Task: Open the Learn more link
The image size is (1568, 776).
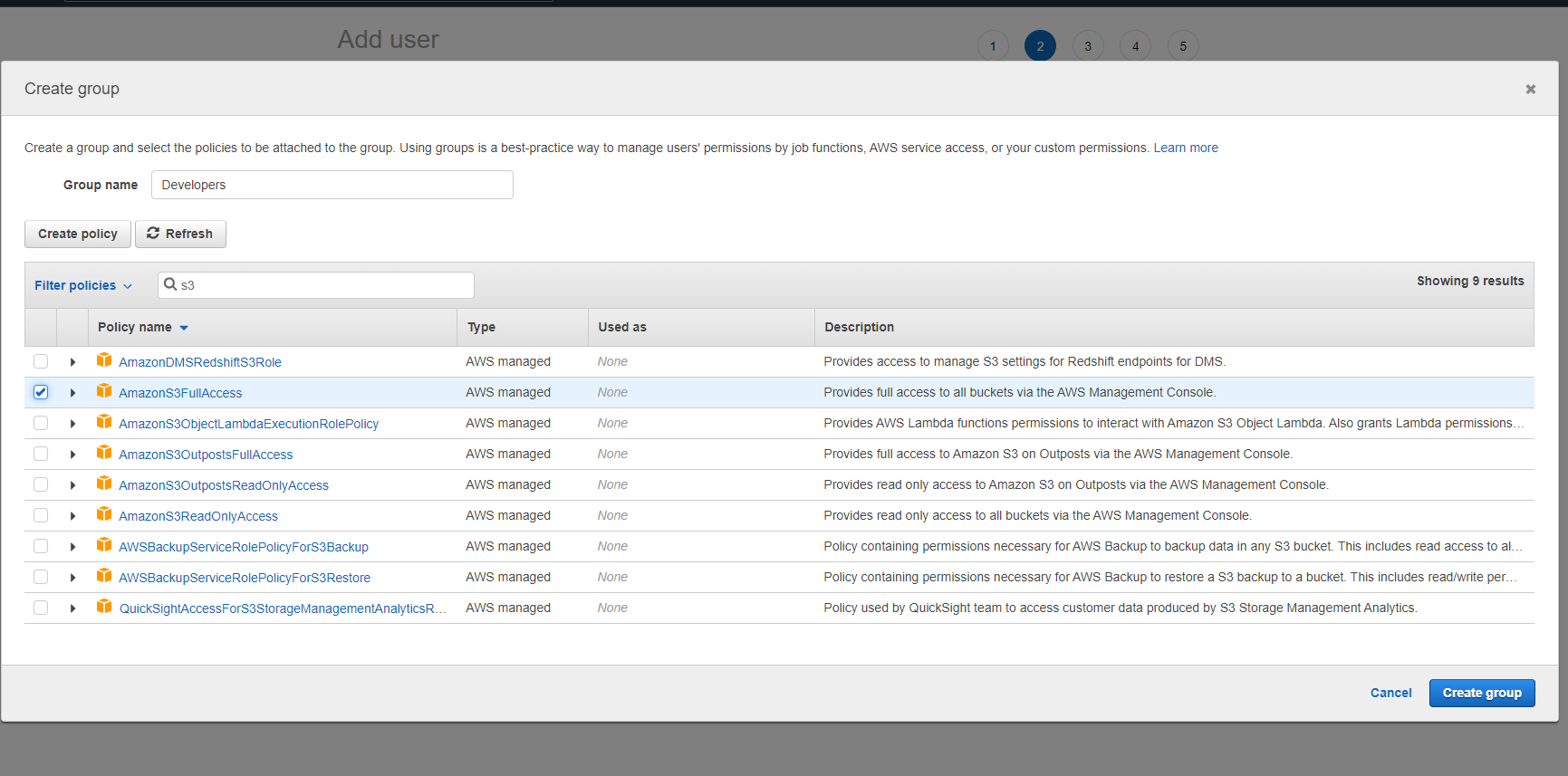Action: (1186, 148)
